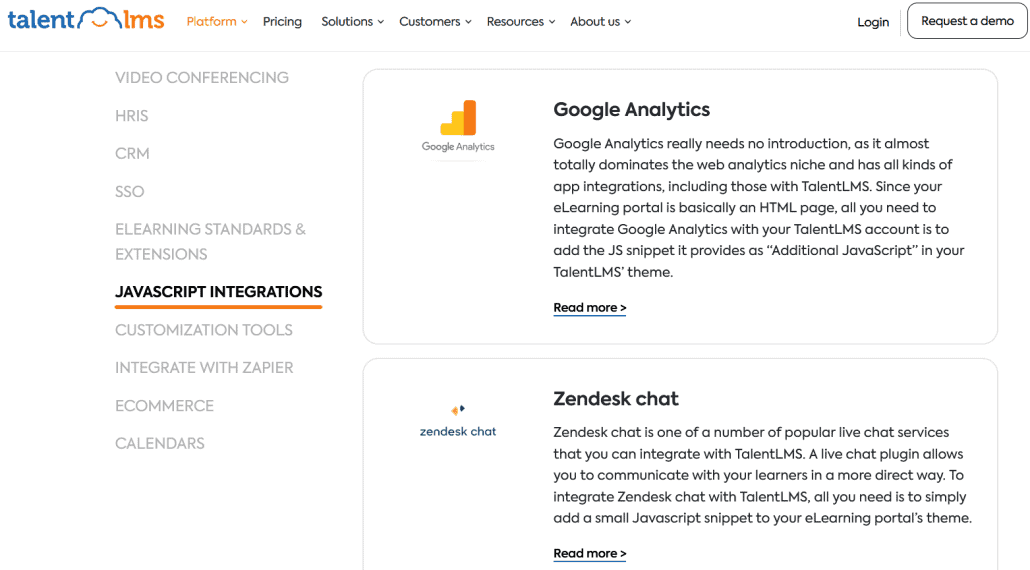Image resolution: width=1030 pixels, height=570 pixels.
Task: Click the Login link
Action: click(873, 22)
